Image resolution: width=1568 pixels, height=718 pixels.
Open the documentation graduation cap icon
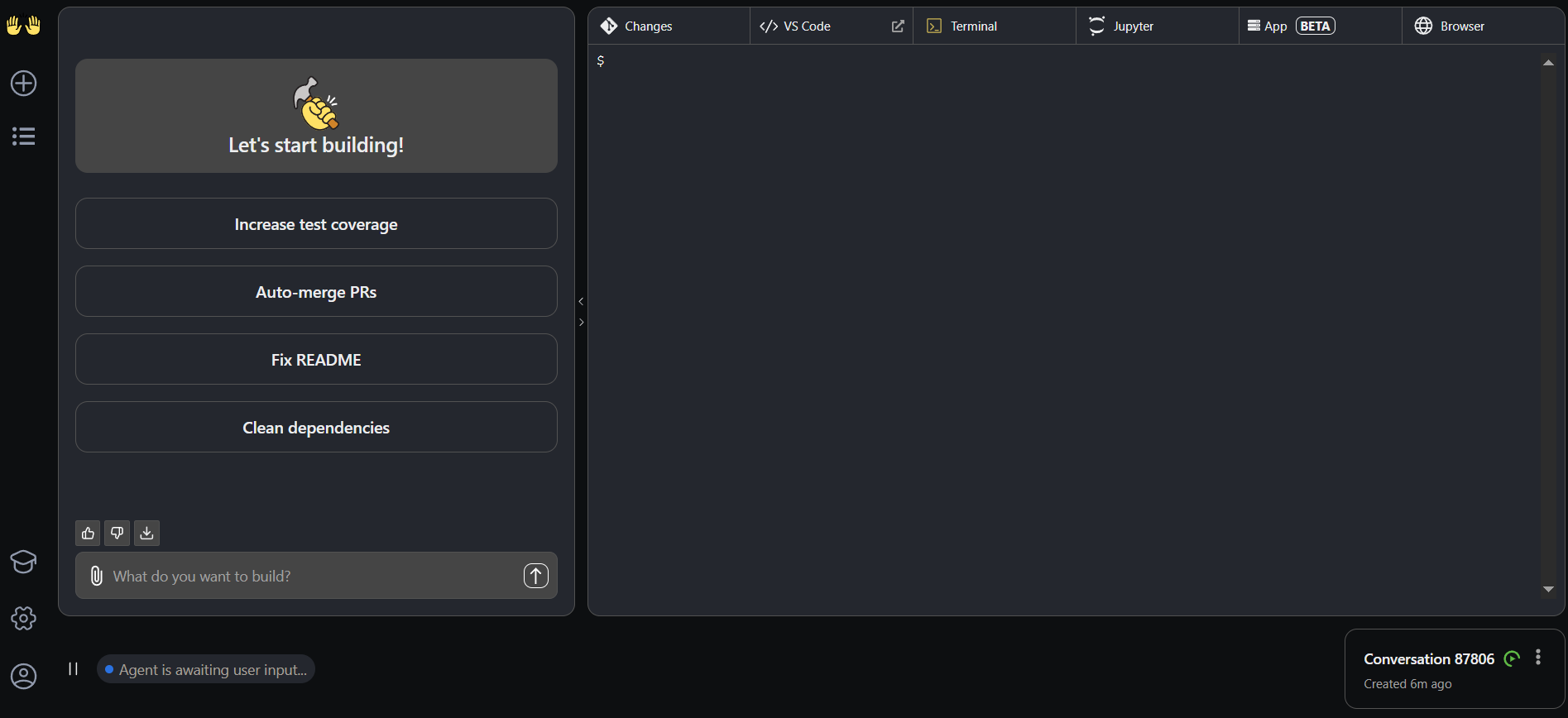click(x=23, y=562)
